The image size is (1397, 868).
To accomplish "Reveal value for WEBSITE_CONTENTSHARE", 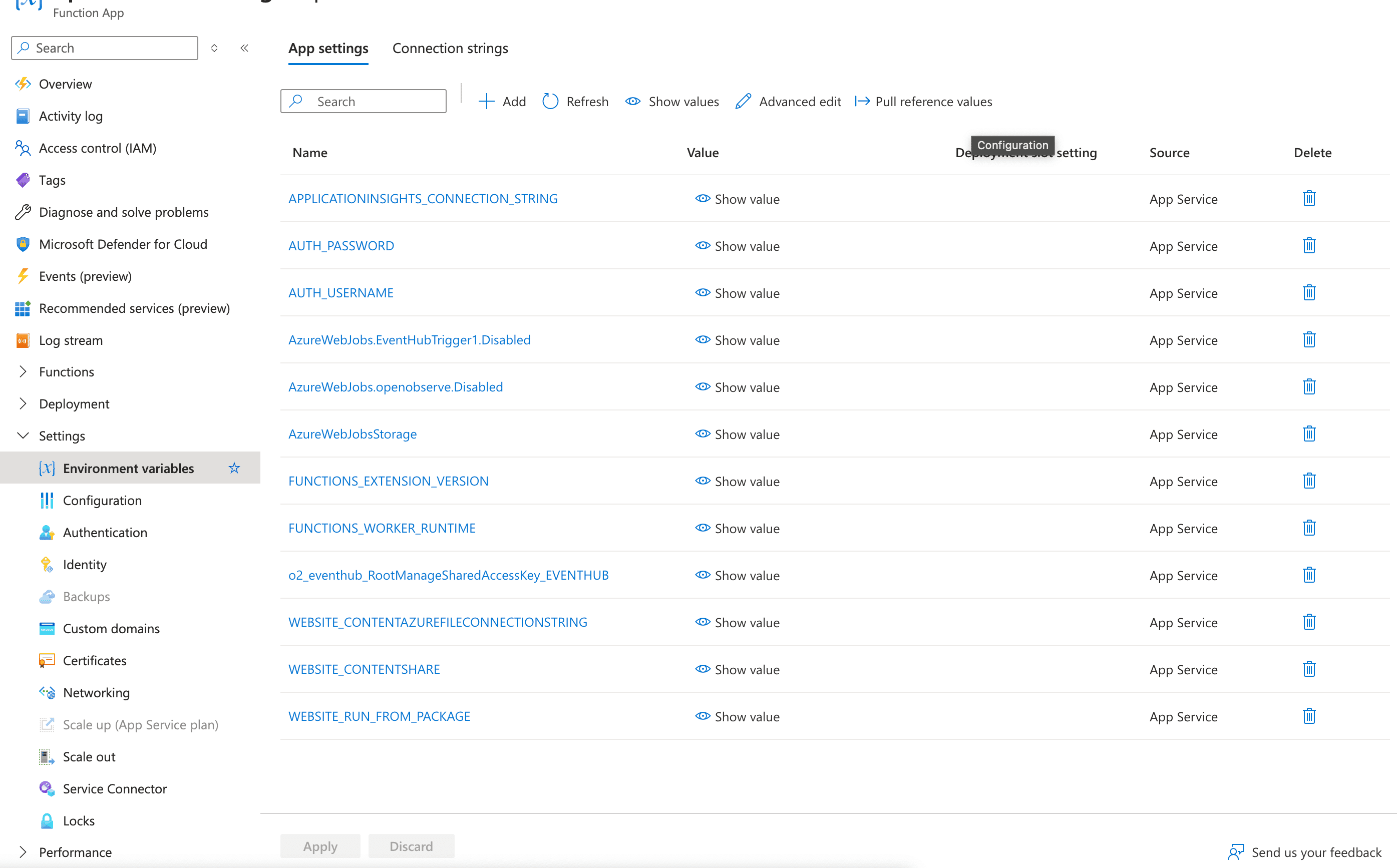I will click(737, 670).
